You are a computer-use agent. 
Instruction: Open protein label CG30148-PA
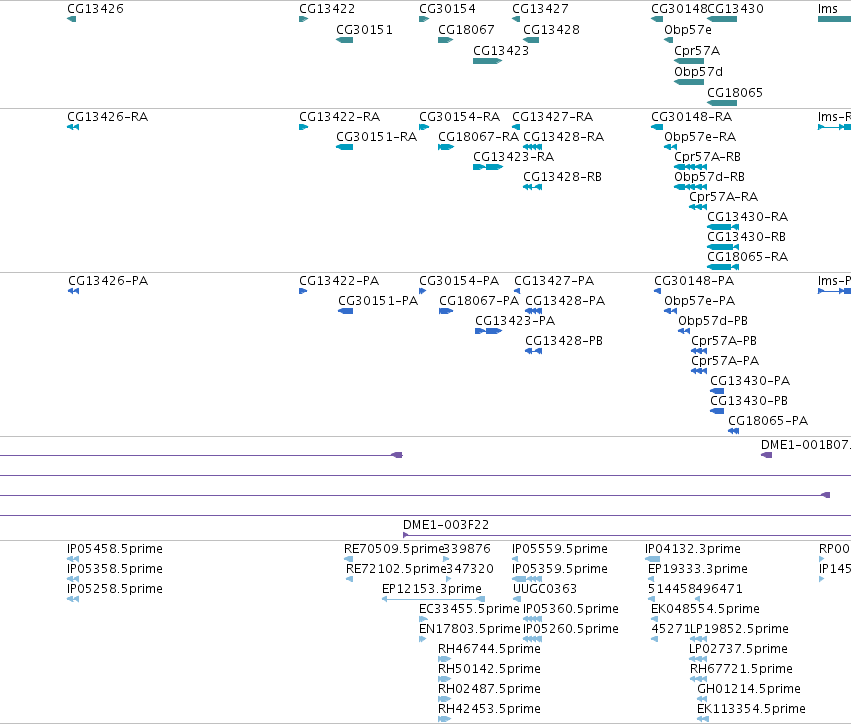tap(694, 281)
